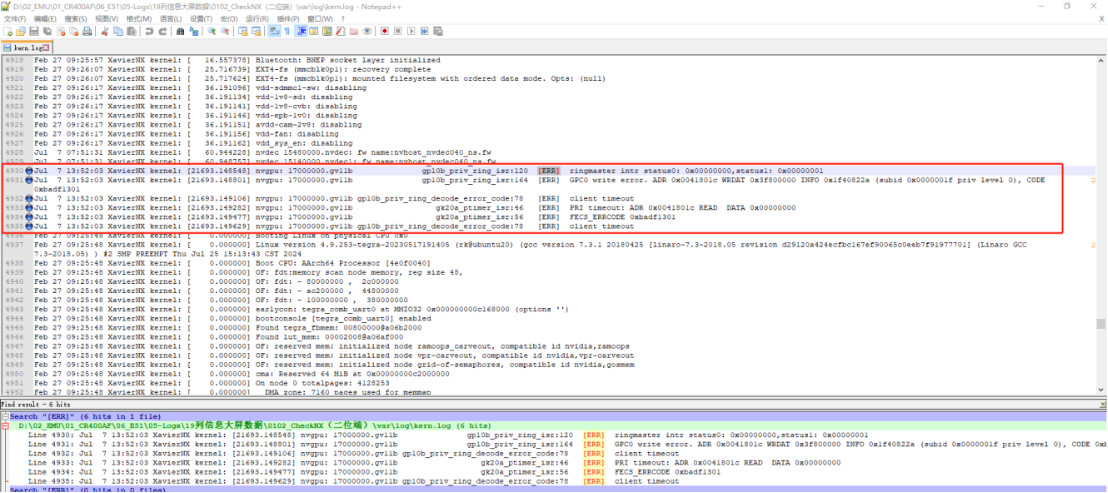Click the Copy toolbar icon
Screen dimensions: 1108x493
[118, 31]
